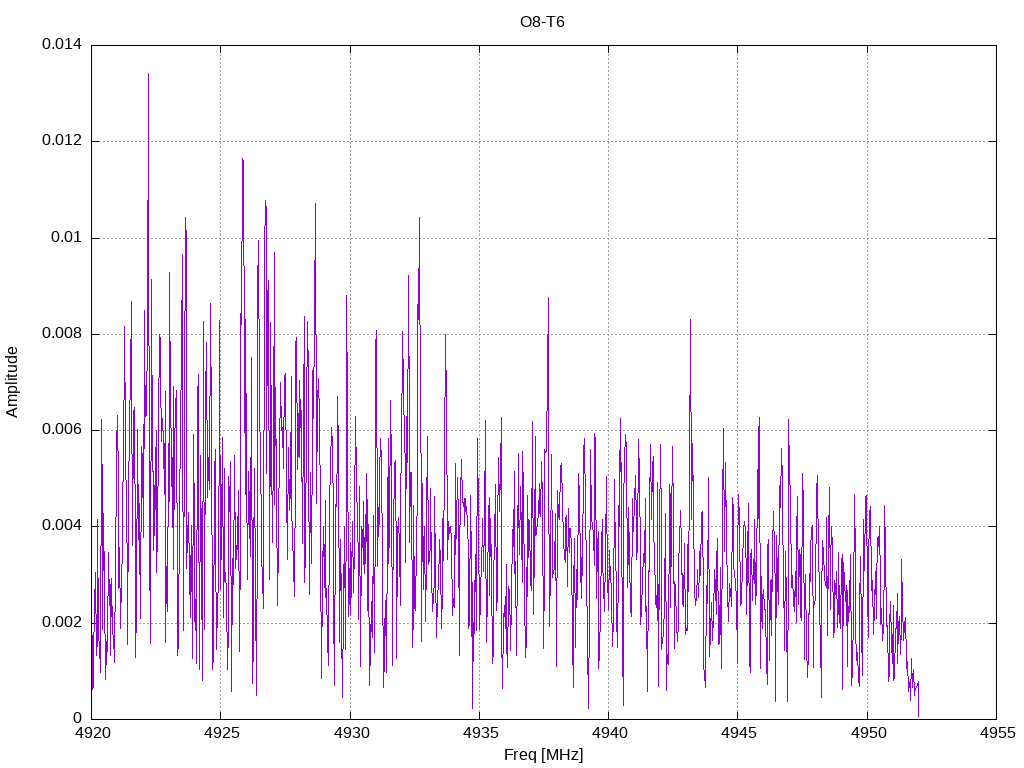Click the 0.006 y-axis tick label
The height and width of the screenshot is (768, 1024).
(62, 429)
